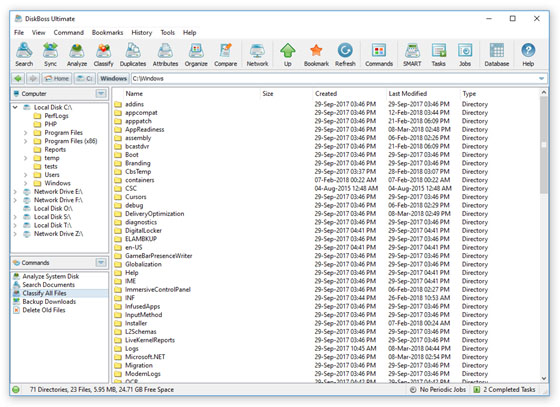Select the Organize files tool
560x407 pixels.
(196, 55)
